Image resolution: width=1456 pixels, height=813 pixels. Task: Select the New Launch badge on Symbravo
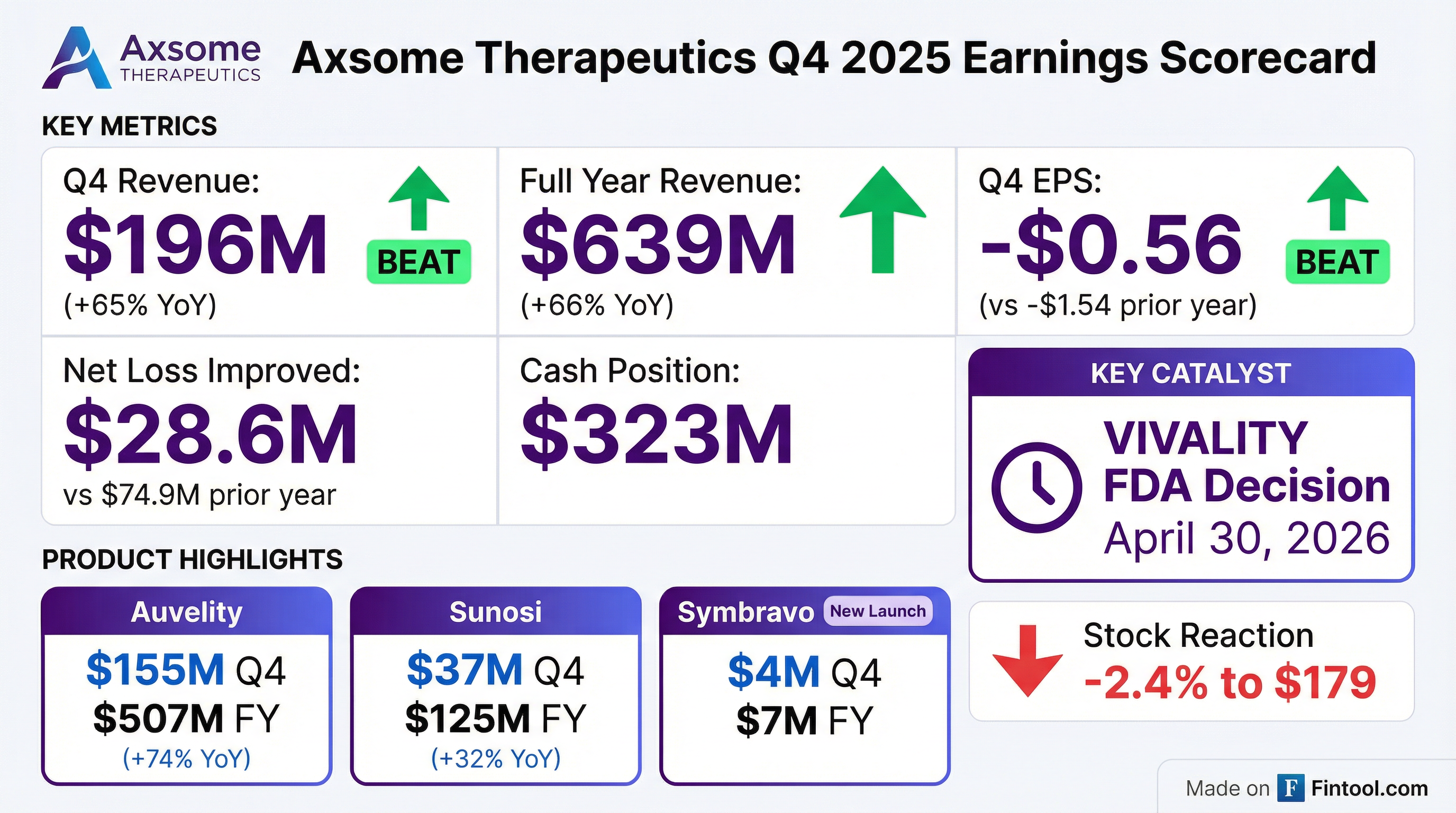(878, 611)
